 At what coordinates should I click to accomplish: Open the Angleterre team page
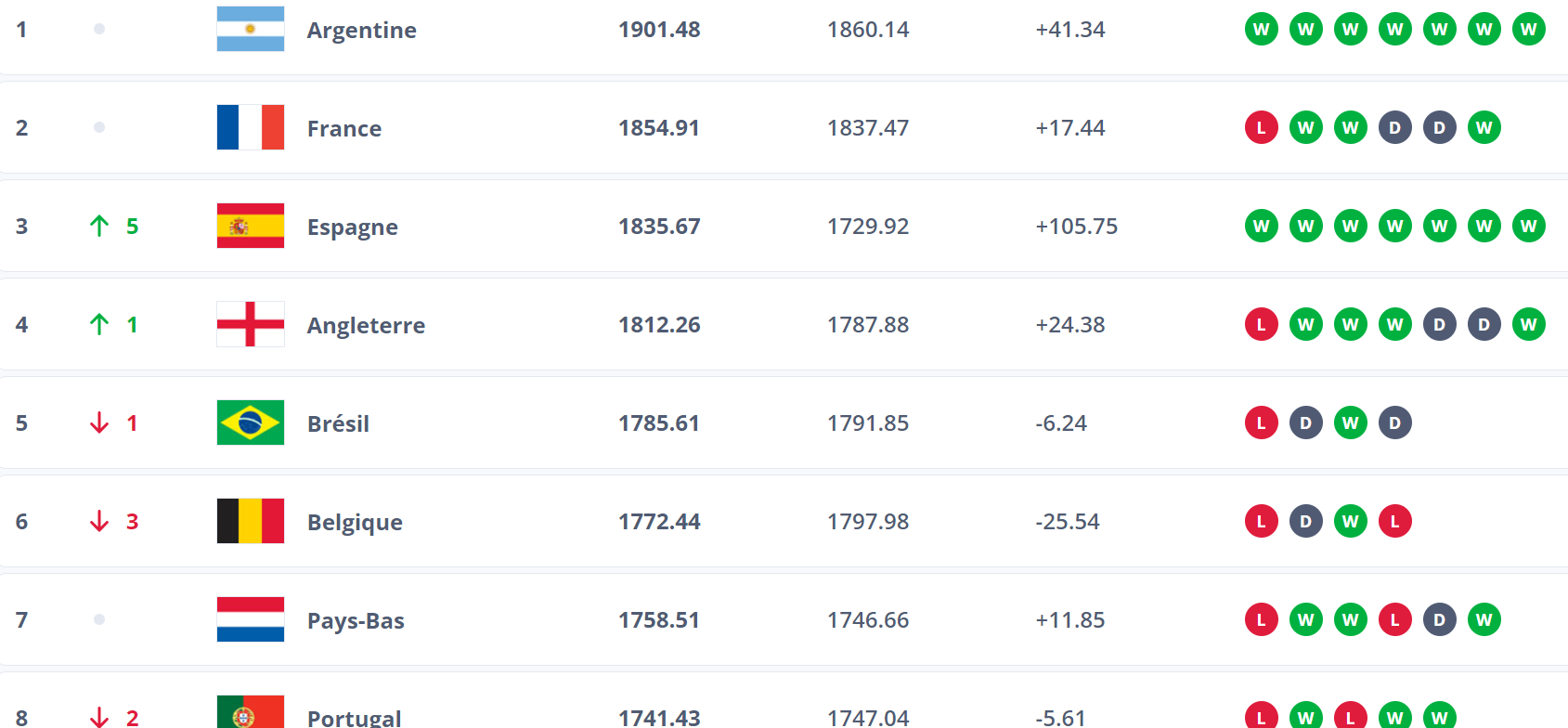366,325
